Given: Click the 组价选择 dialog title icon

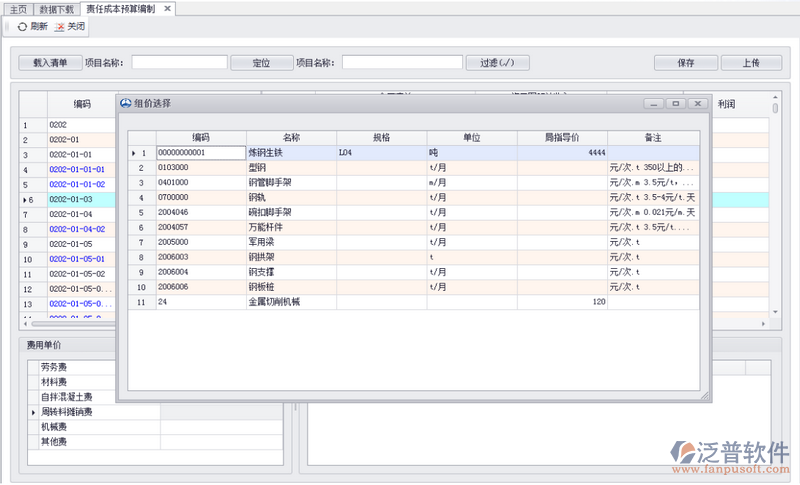Looking at the screenshot, I should pos(125,103).
